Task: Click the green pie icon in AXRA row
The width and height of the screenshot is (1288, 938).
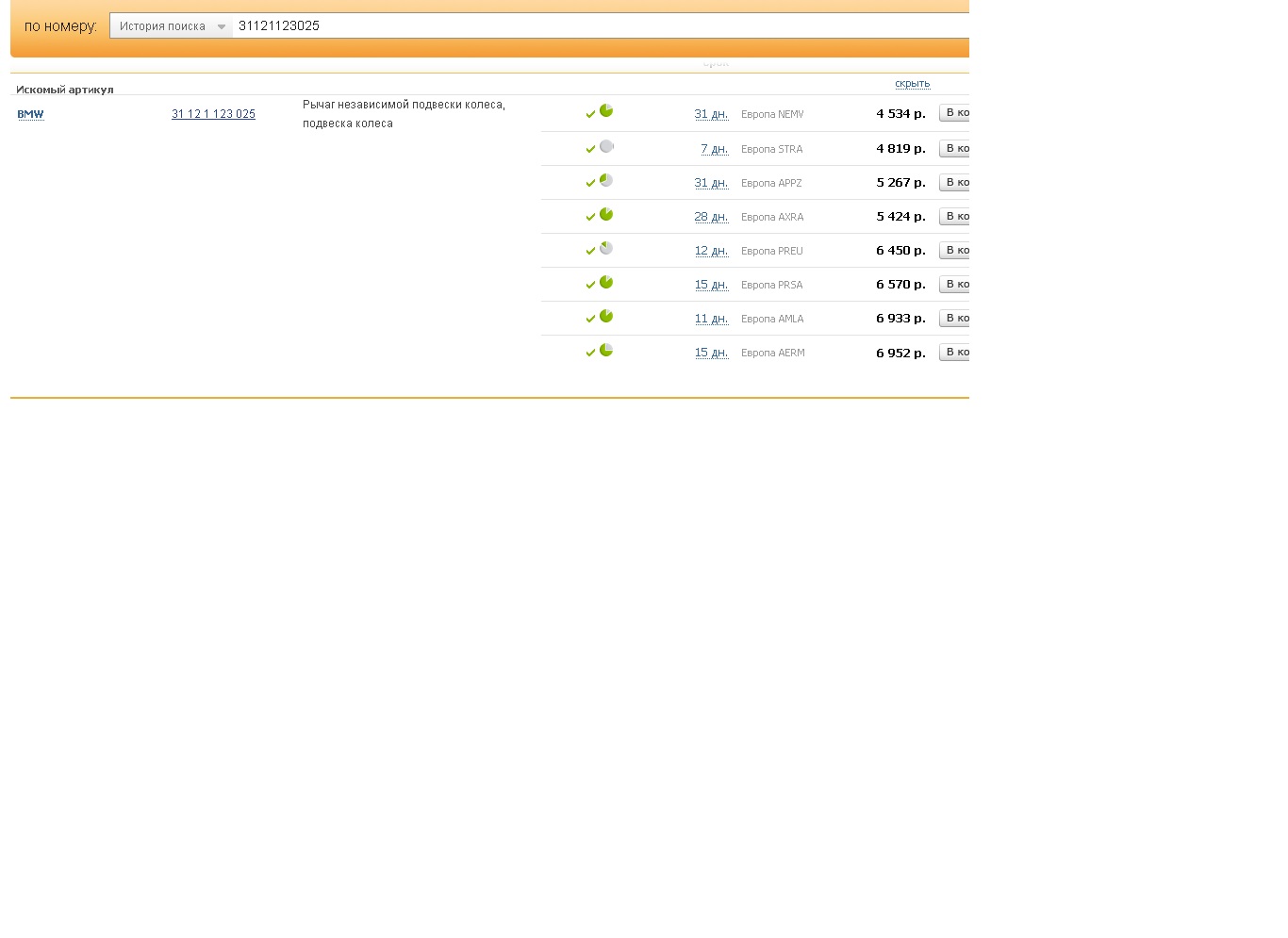Action: [606, 214]
